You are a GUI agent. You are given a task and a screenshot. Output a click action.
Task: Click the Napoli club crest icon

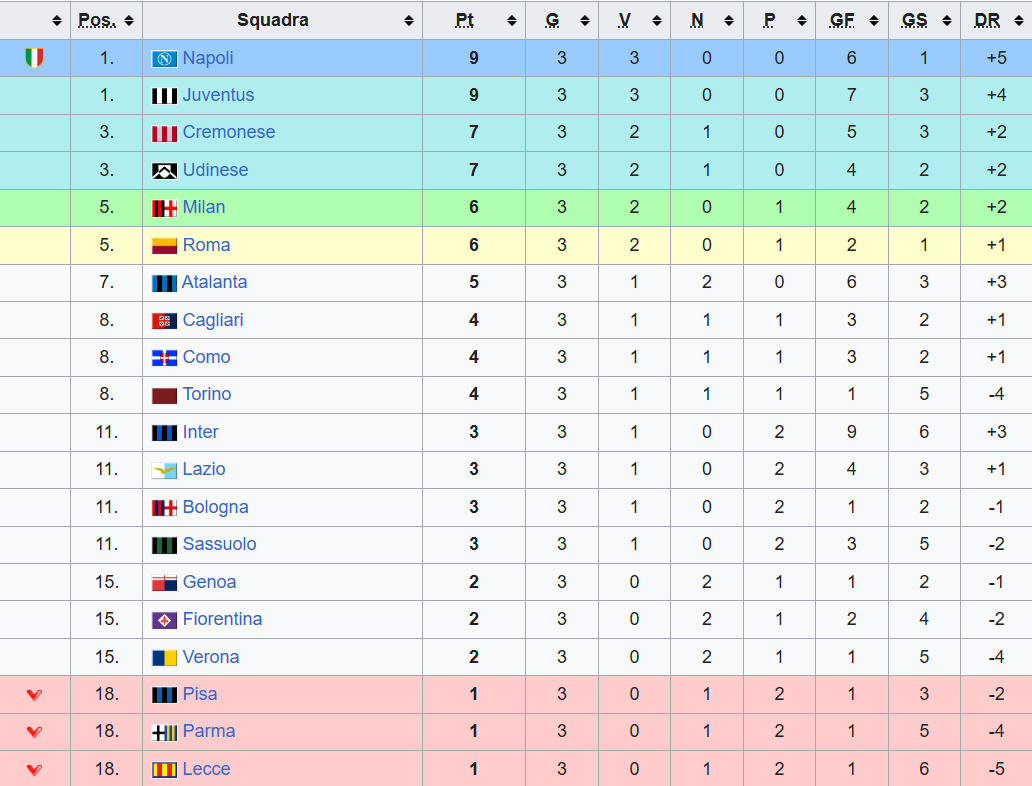coord(164,59)
